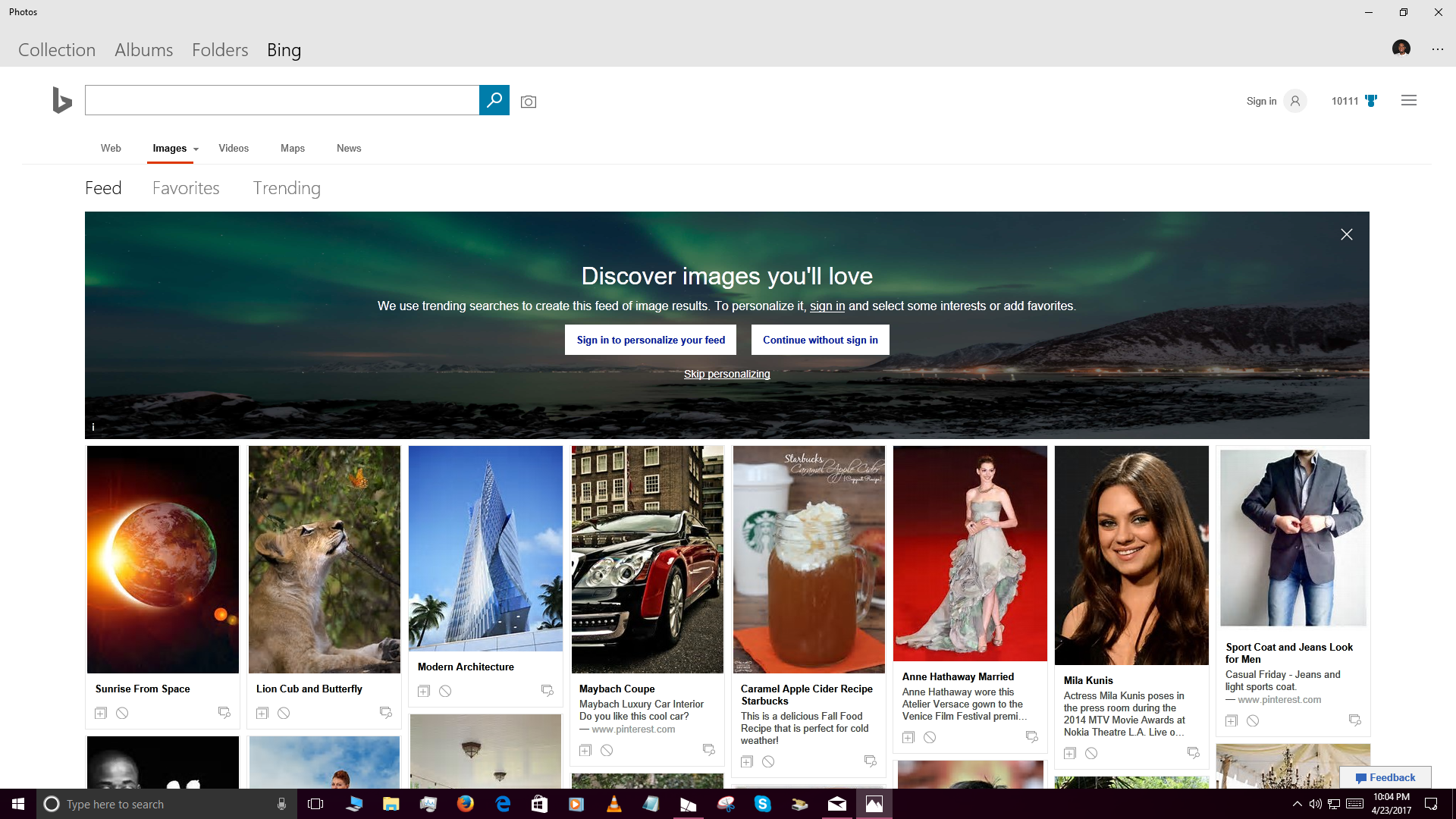Open visual search camera icon

529,102
